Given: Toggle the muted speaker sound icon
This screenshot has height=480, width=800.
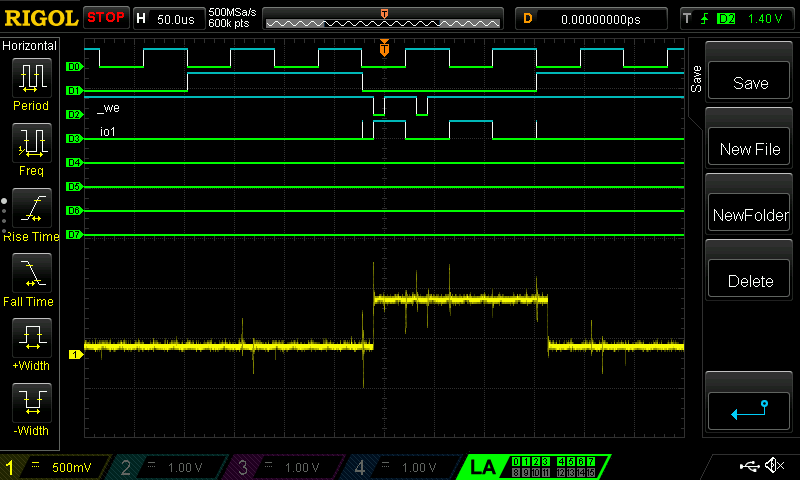Looking at the screenshot, I should (x=773, y=466).
